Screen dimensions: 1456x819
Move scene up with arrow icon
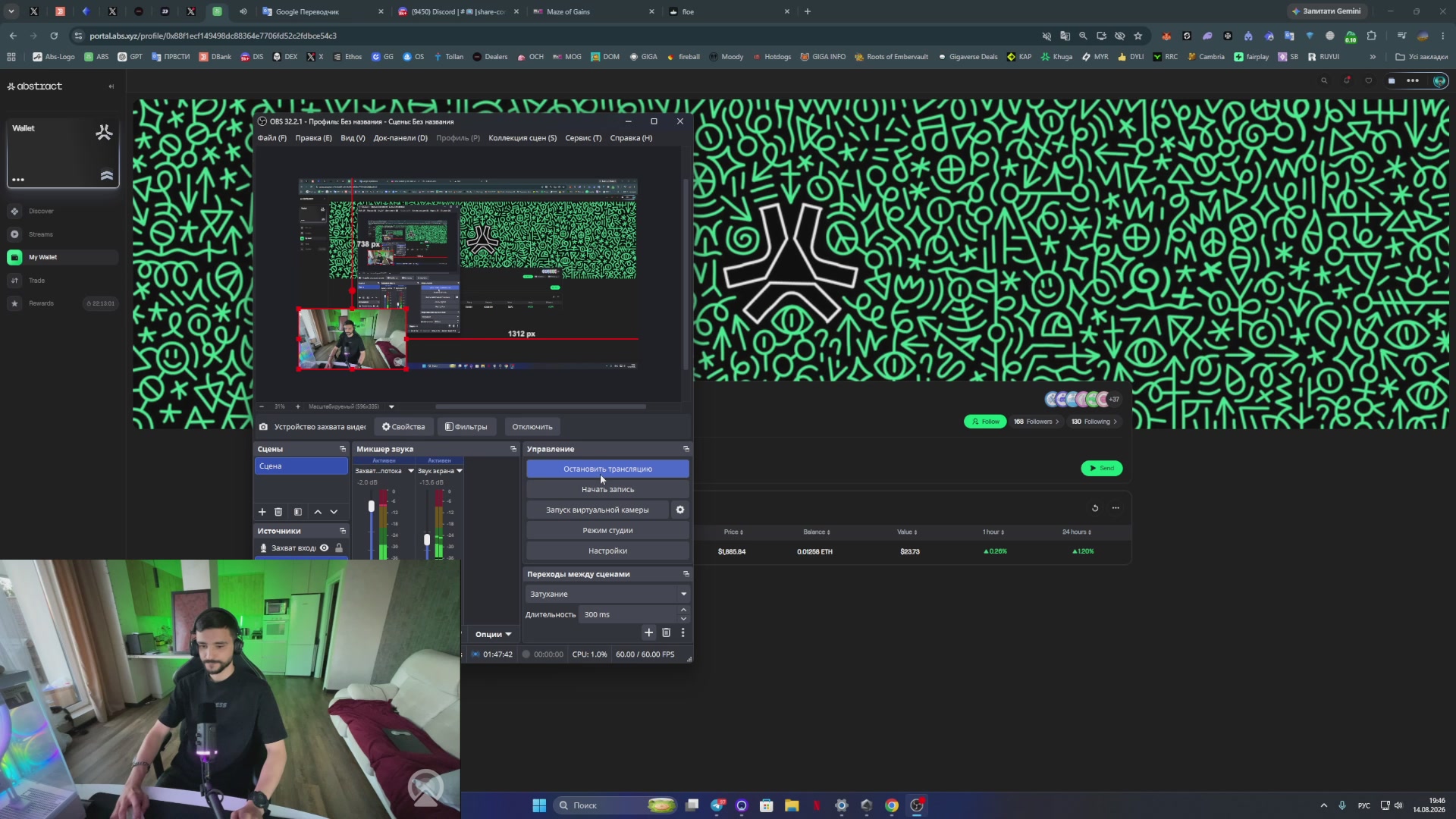click(x=318, y=512)
